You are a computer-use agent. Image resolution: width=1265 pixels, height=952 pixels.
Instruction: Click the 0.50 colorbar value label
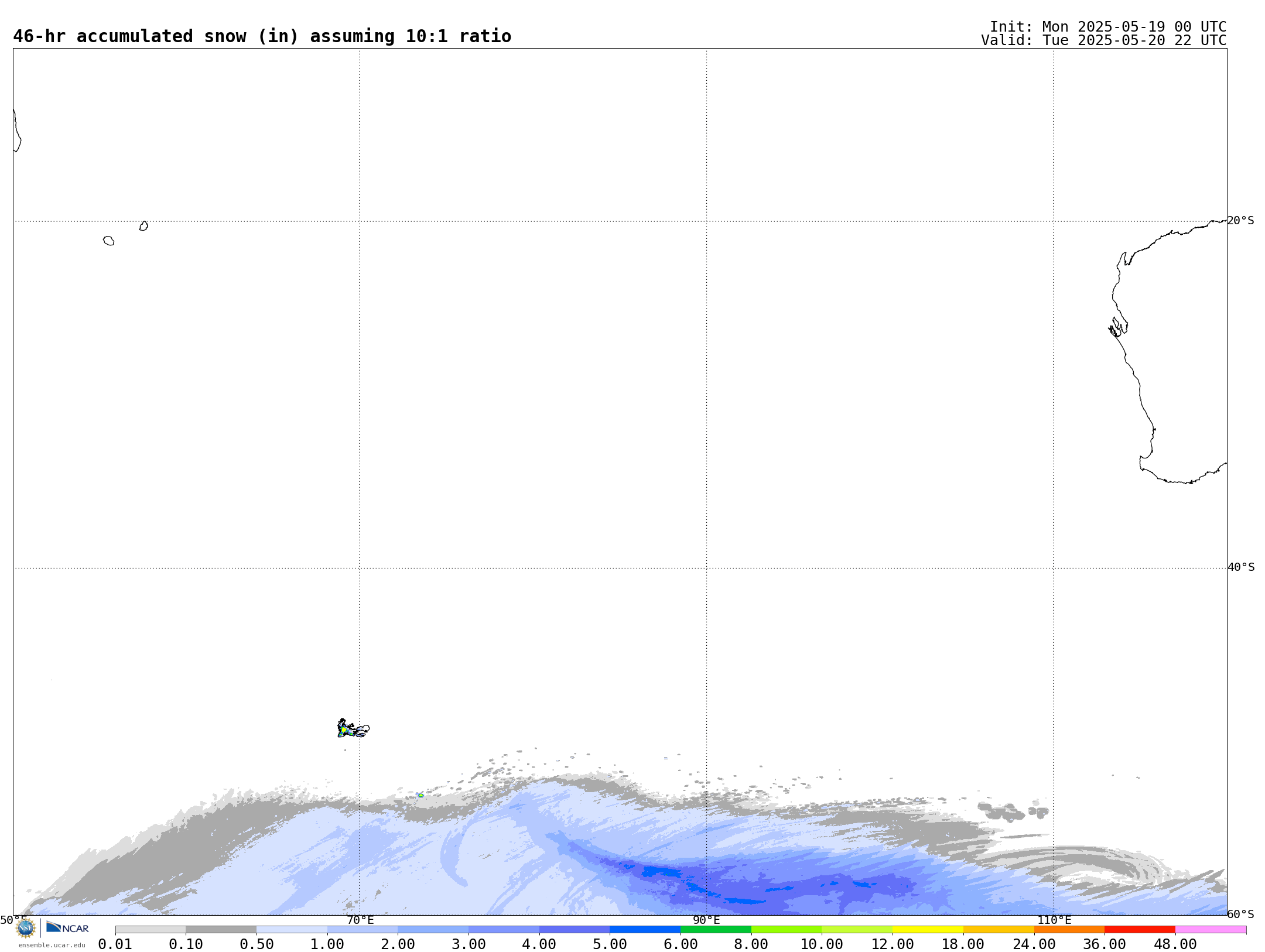[x=257, y=944]
